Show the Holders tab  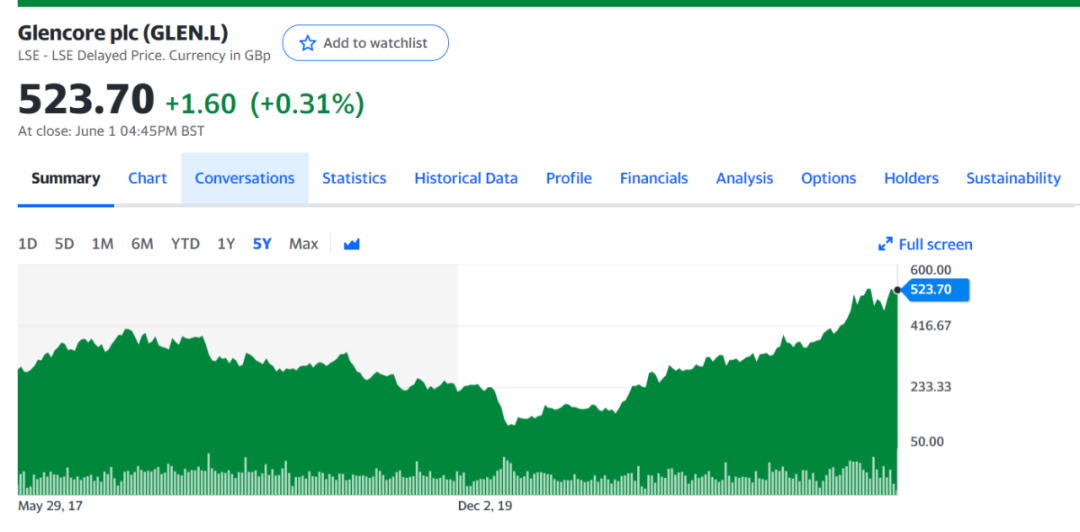[911, 178]
